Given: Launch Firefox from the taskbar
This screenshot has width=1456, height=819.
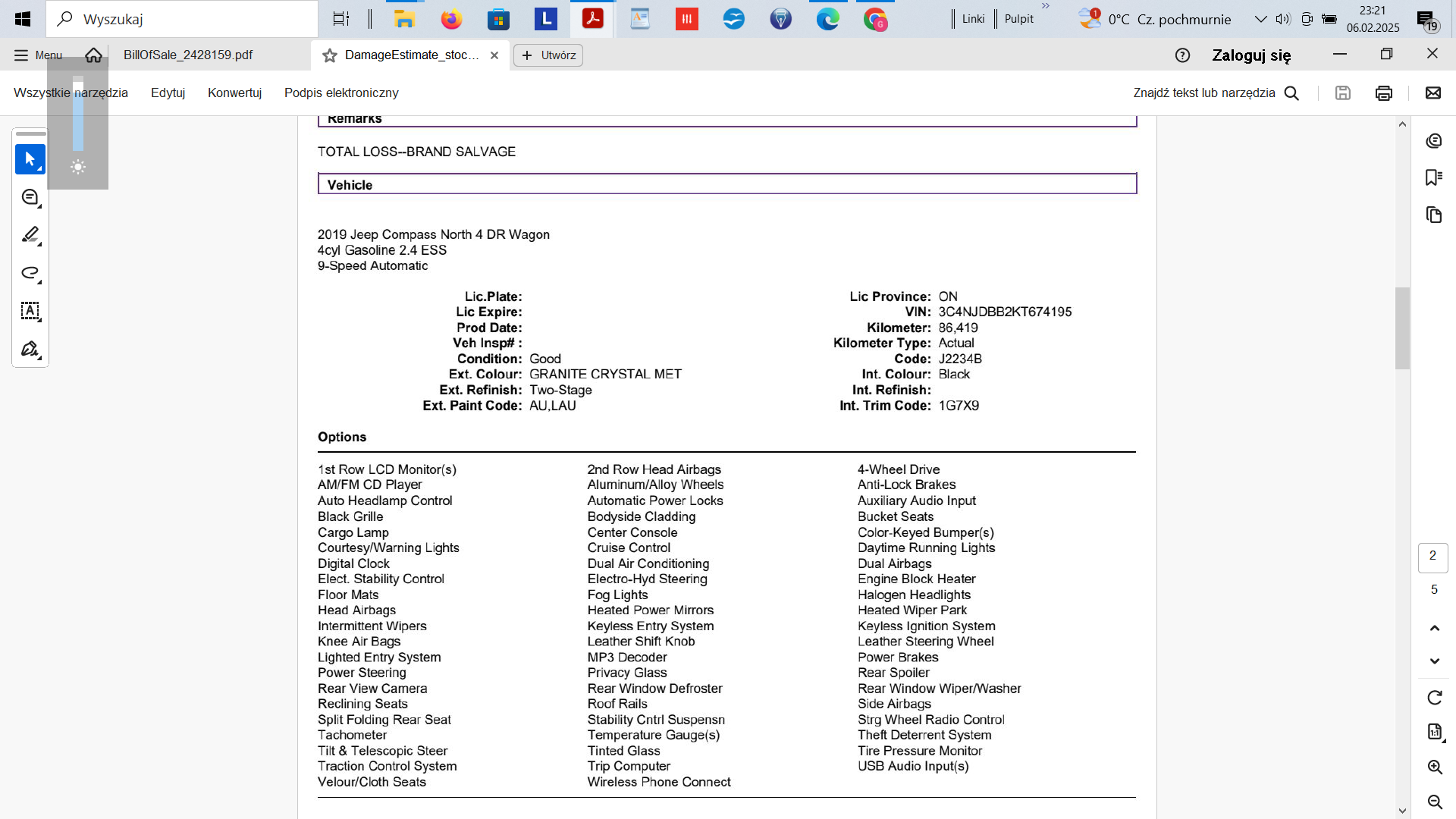Looking at the screenshot, I should point(451,19).
